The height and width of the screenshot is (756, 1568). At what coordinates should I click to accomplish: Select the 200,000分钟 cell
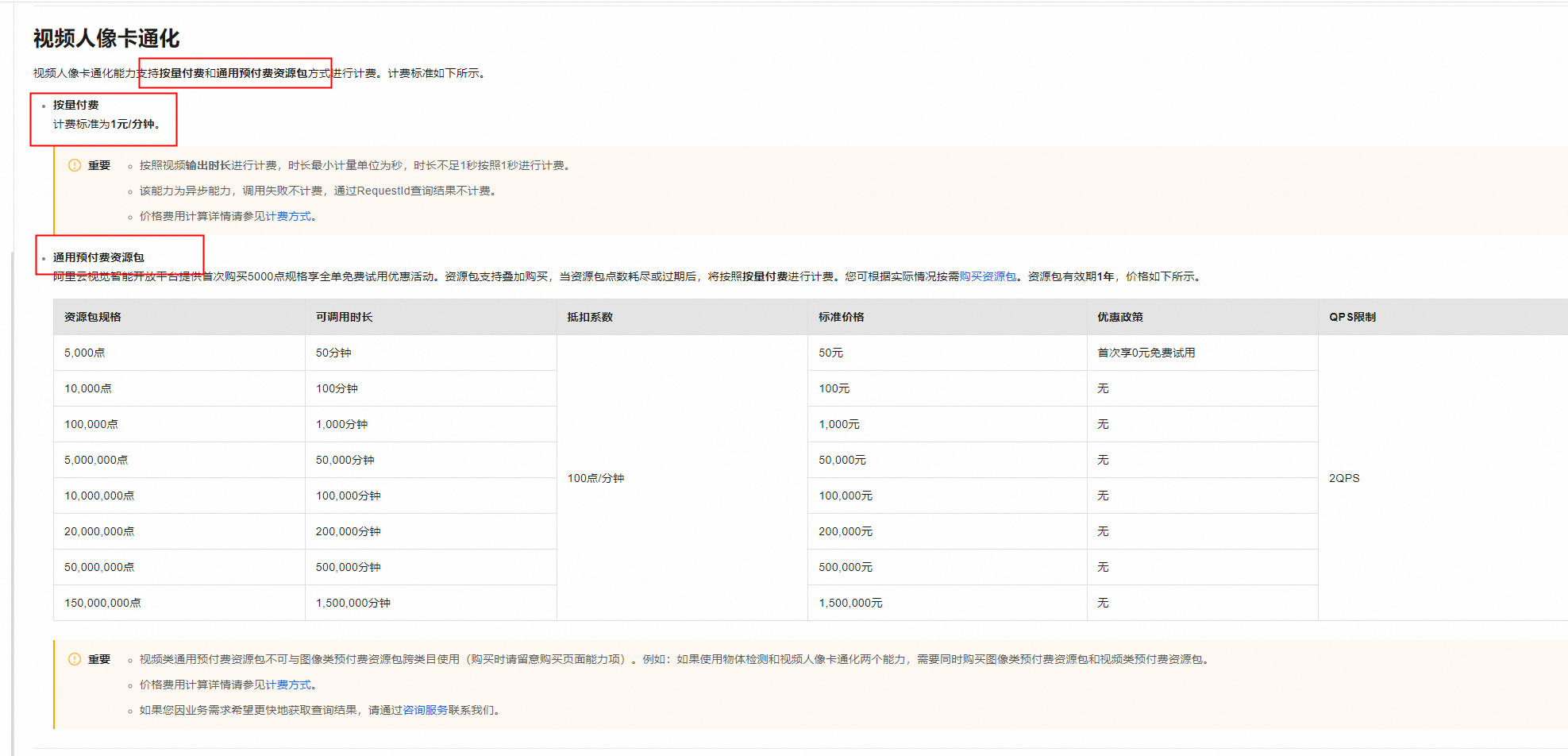pyautogui.click(x=431, y=531)
